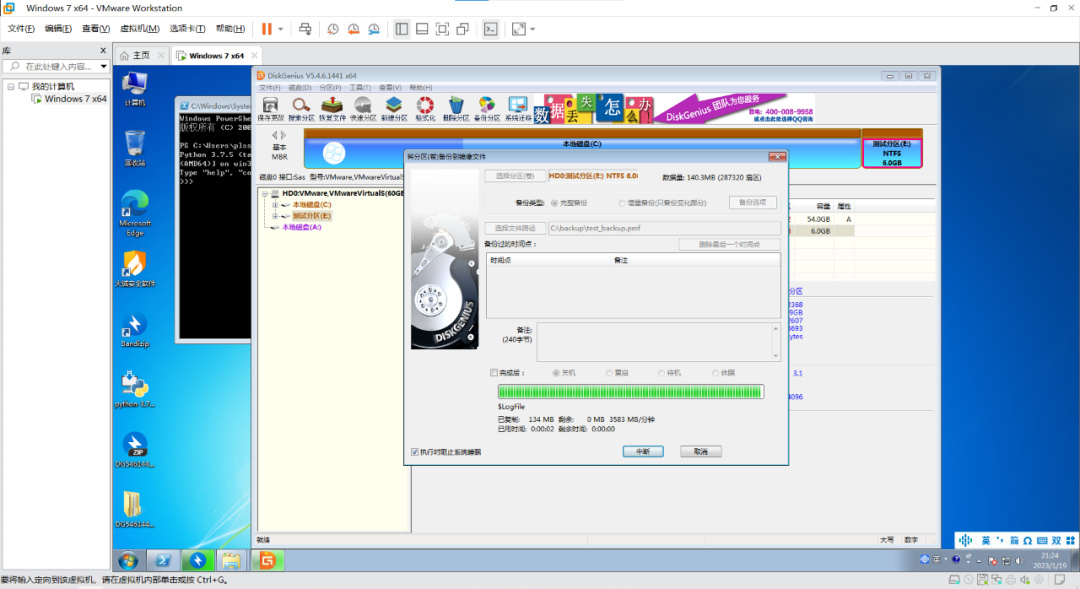Open the file explorer folder on guest taskbar
This screenshot has height=589, width=1080.
click(x=231, y=561)
